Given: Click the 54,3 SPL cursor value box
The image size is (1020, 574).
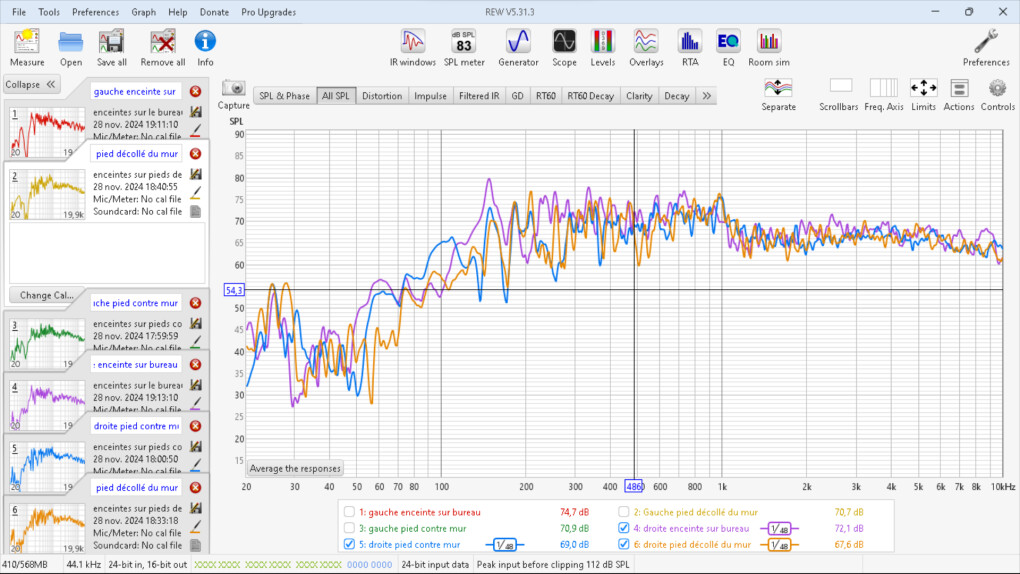Looking at the screenshot, I should pyautogui.click(x=234, y=290).
